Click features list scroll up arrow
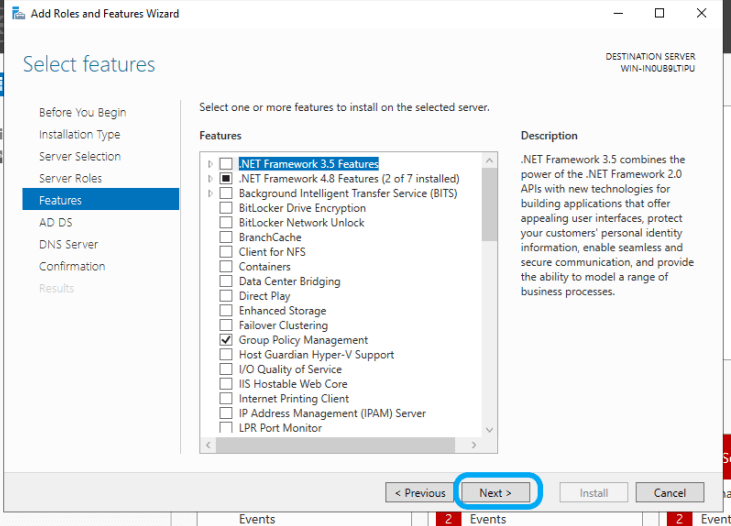731x526 pixels. [x=490, y=160]
